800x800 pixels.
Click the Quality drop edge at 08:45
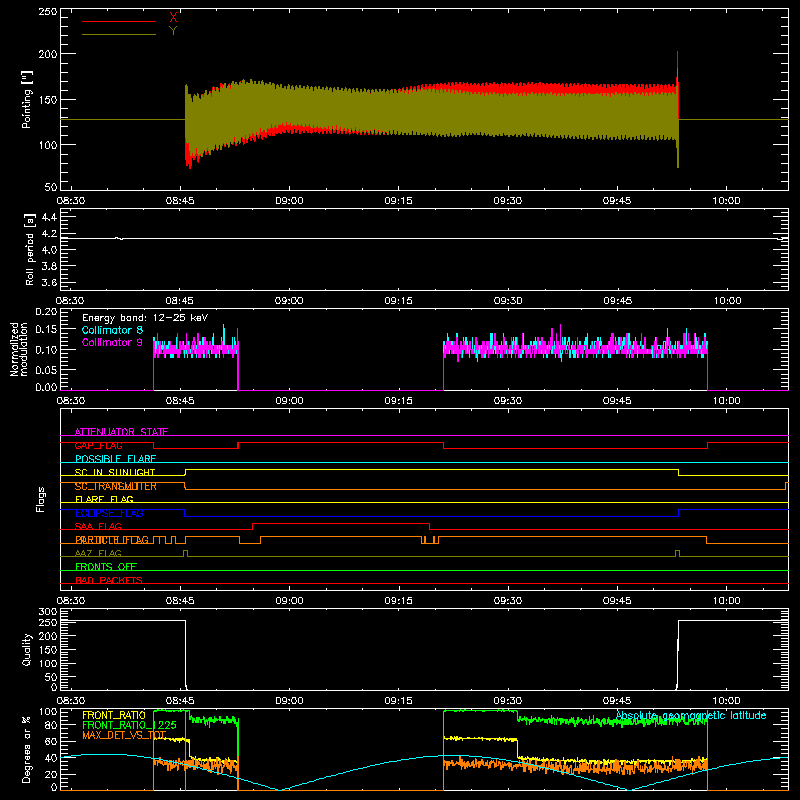click(186, 654)
